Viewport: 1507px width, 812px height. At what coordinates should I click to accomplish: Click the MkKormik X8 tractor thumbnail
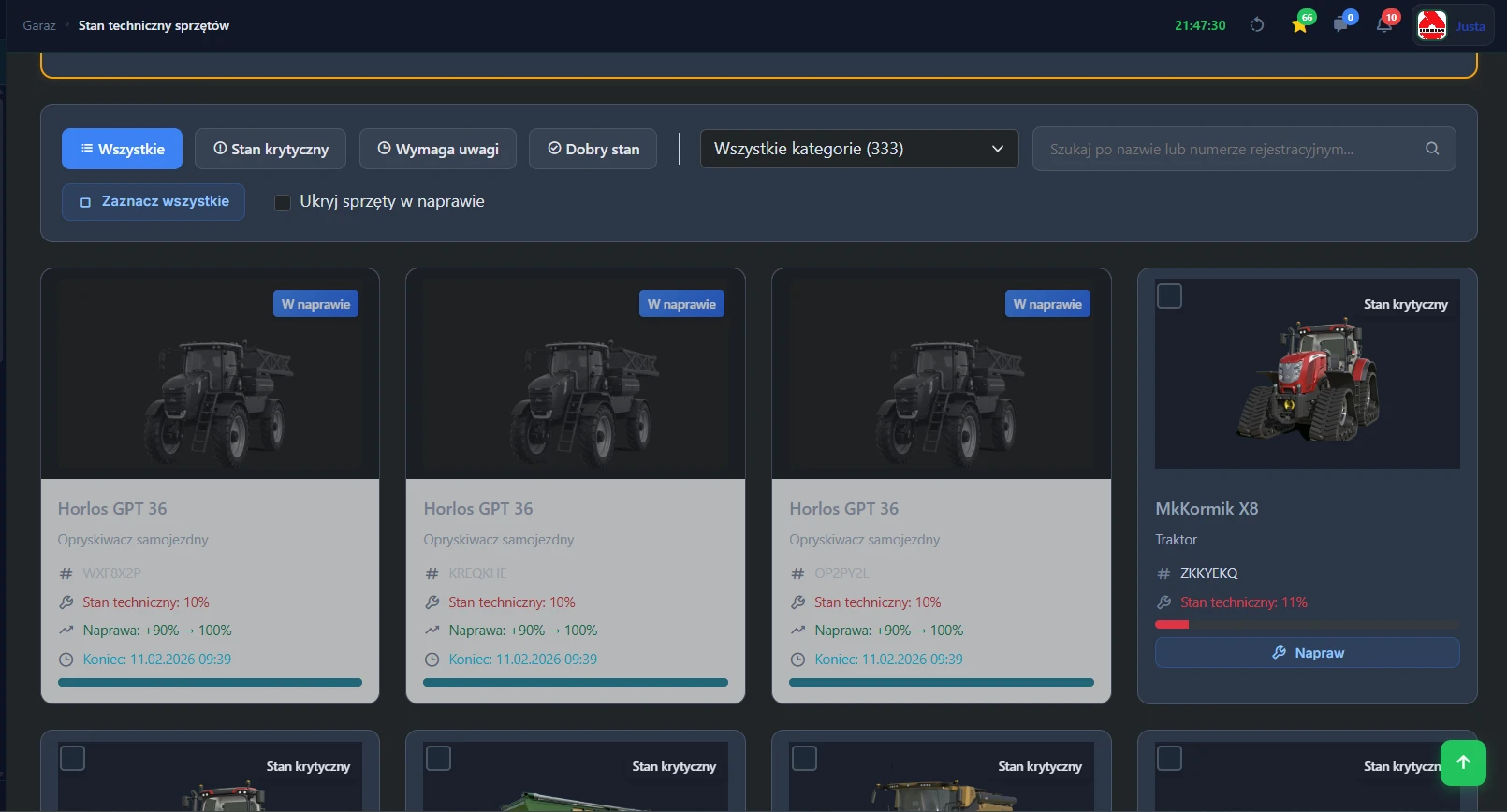[x=1308, y=373]
